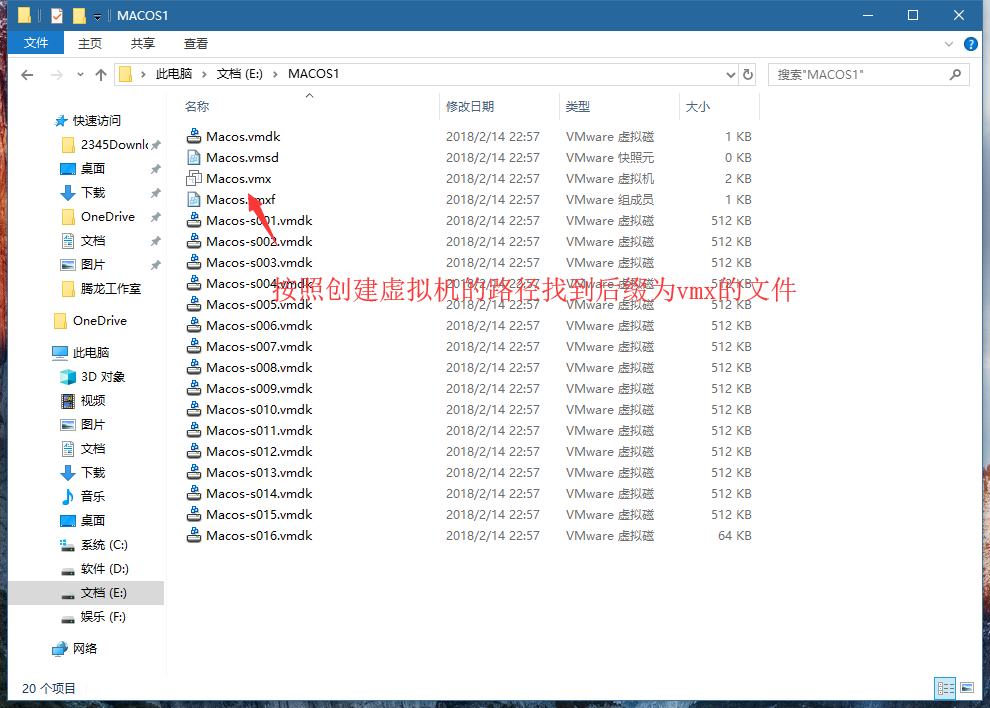Open Quick Access Toolbar customize dropdown

(97, 16)
